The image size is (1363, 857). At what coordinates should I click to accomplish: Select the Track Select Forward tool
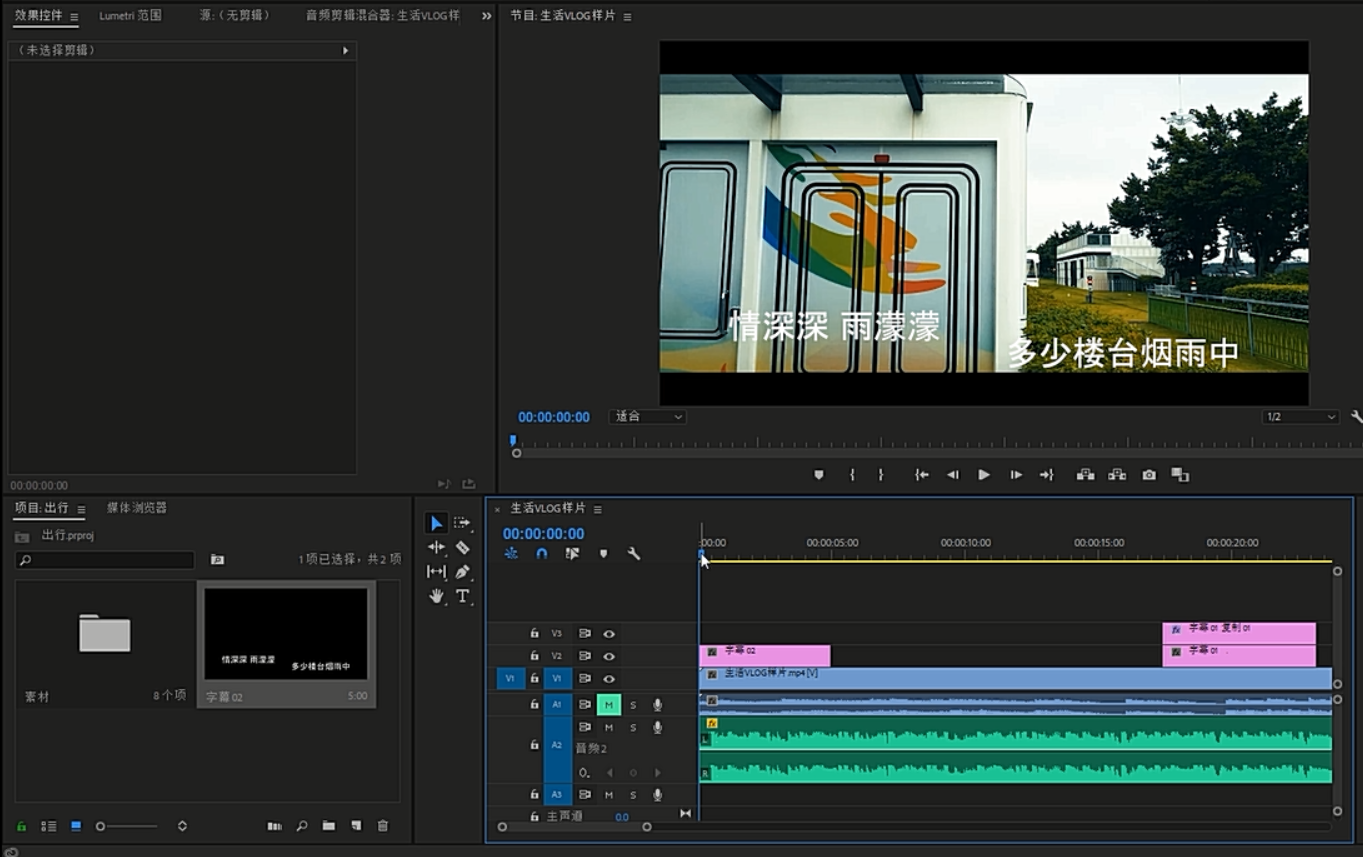pyautogui.click(x=462, y=523)
